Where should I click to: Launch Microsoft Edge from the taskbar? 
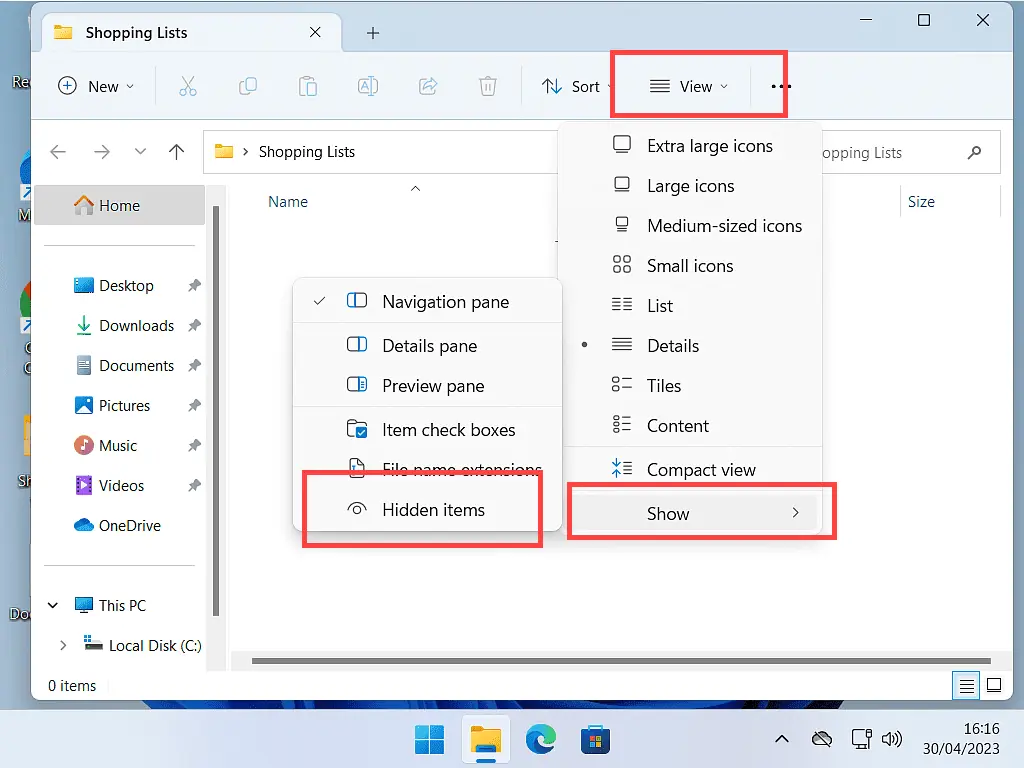tap(541, 740)
